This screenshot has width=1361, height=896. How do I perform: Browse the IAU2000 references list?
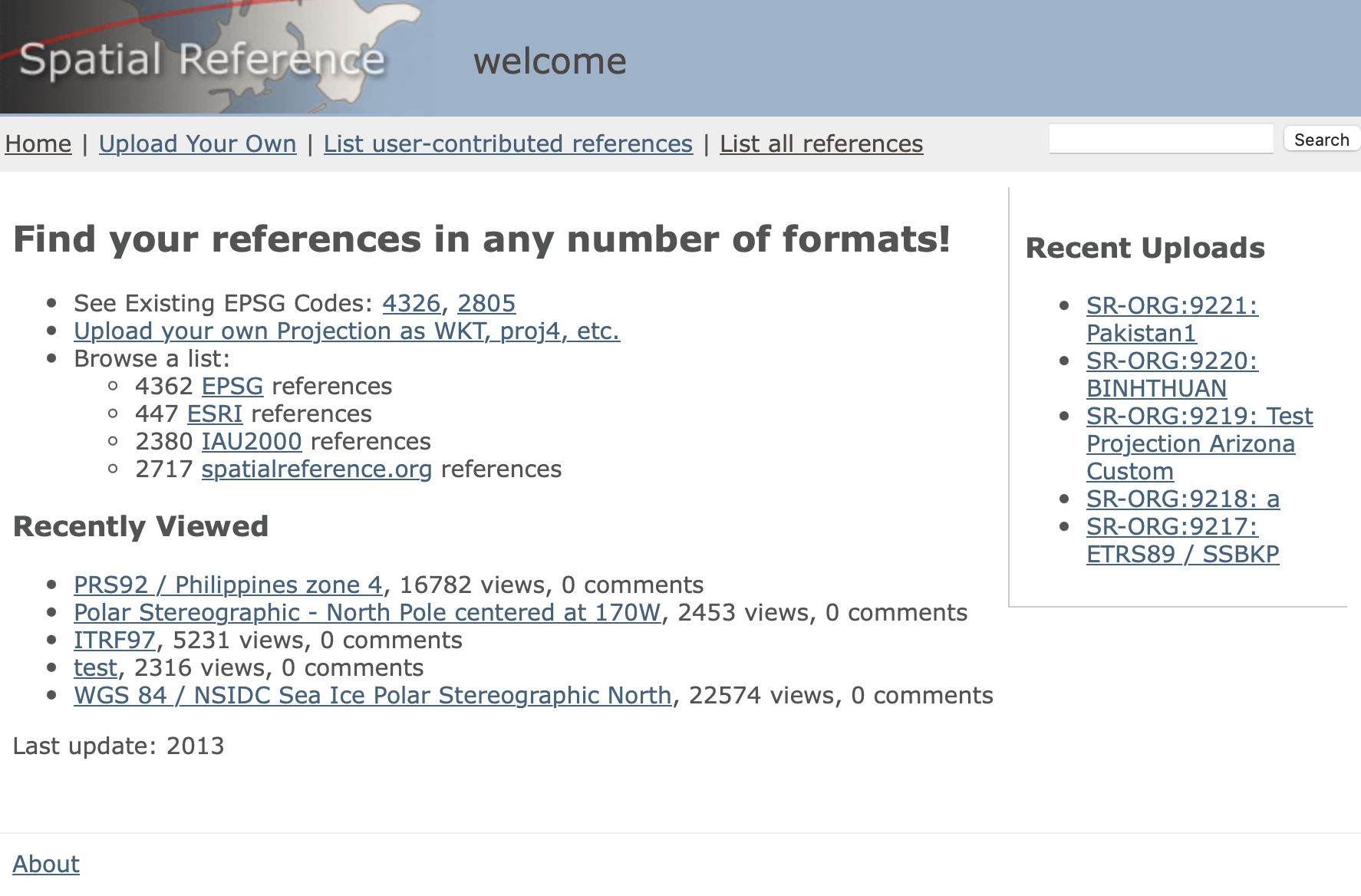pyautogui.click(x=252, y=442)
